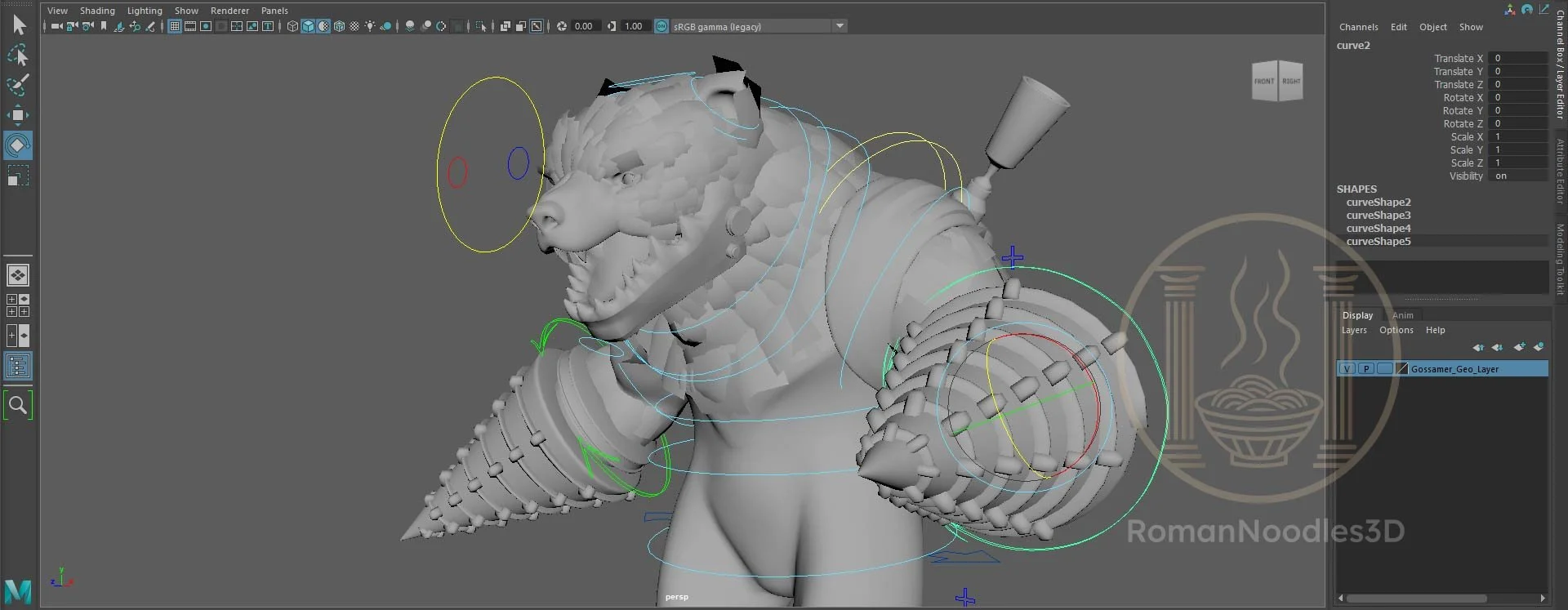Viewport: 1568px width, 610px height.
Task: Click the Exposure 0.00 value field
Action: pyautogui.click(x=585, y=26)
